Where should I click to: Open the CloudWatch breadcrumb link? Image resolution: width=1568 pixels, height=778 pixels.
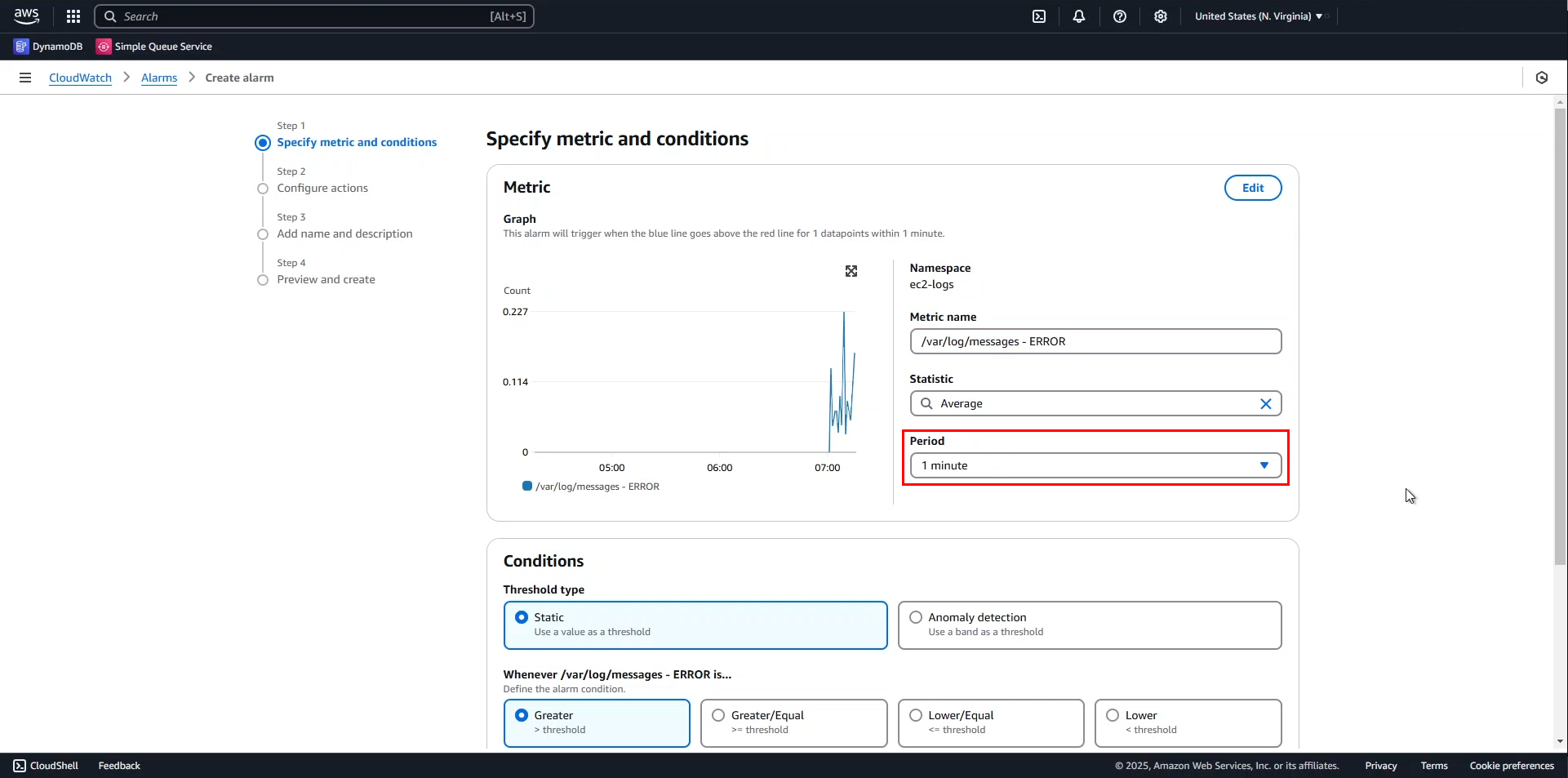[80, 78]
